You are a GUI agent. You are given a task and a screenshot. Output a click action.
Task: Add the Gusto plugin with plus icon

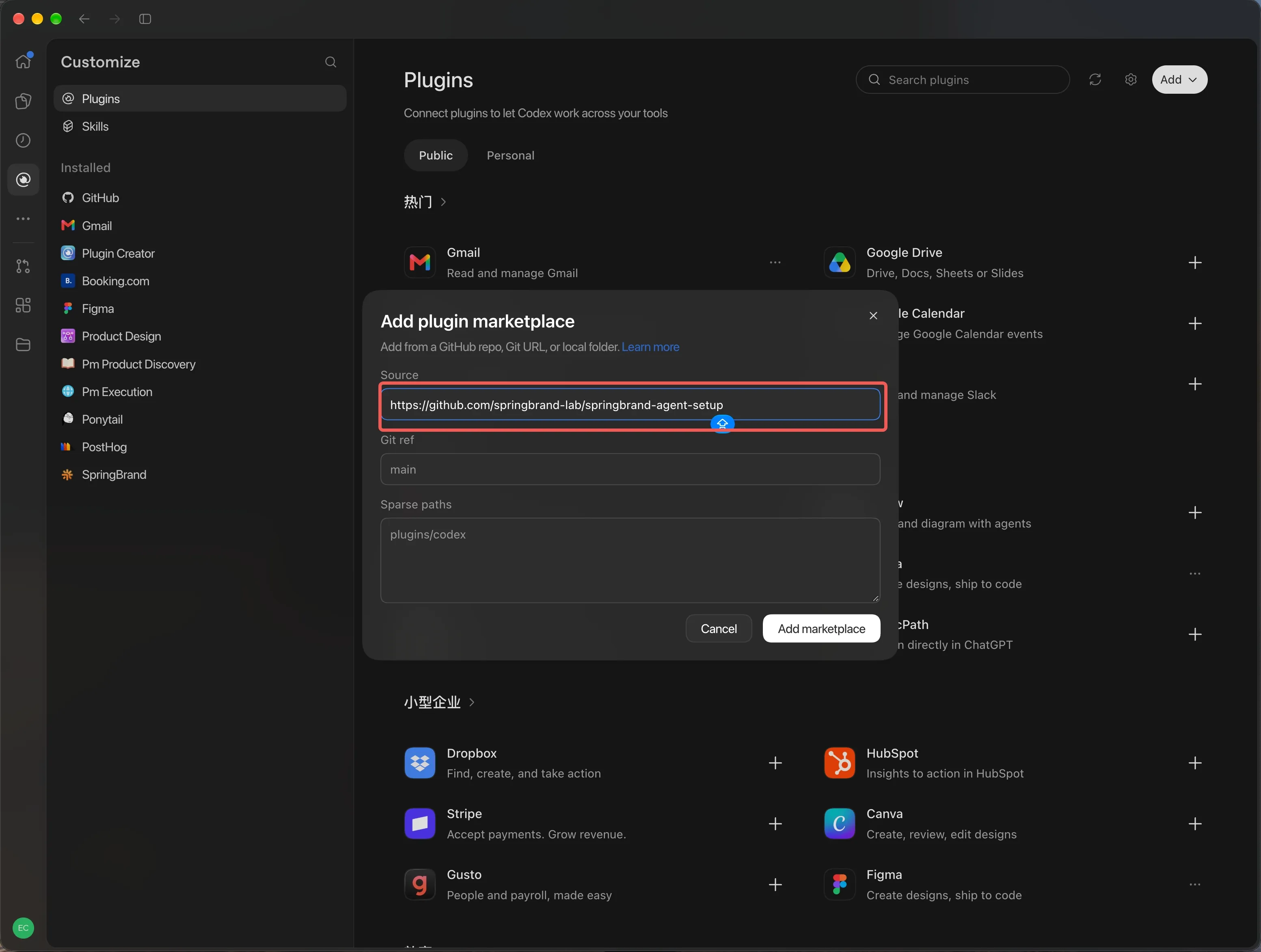tap(775, 885)
